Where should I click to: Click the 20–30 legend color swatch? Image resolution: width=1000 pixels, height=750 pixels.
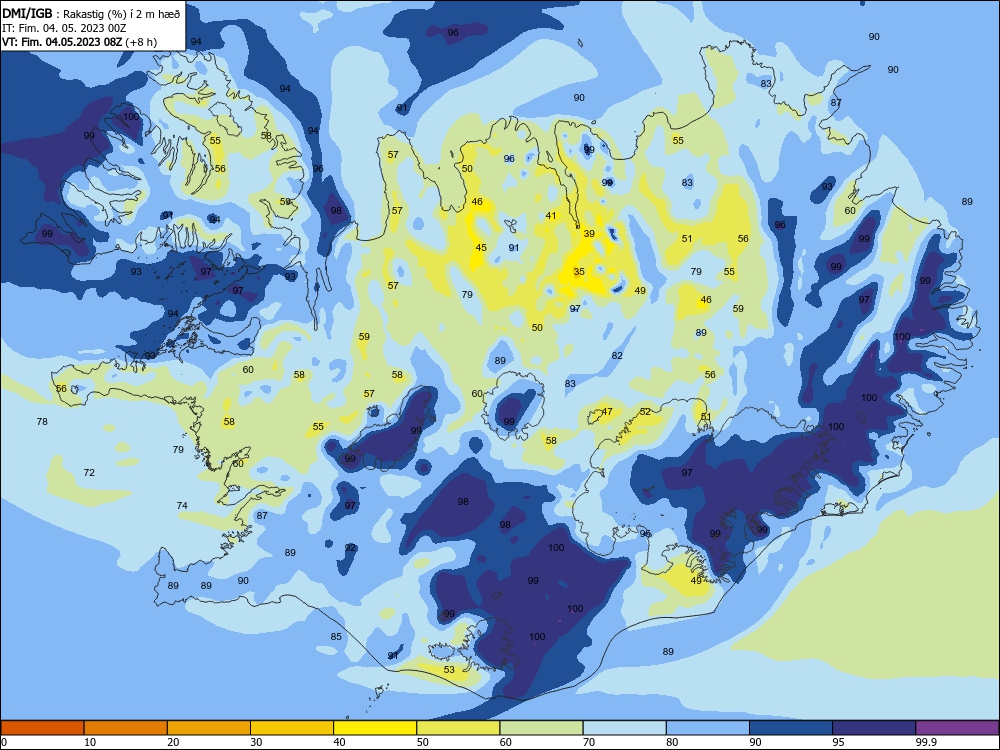209,728
